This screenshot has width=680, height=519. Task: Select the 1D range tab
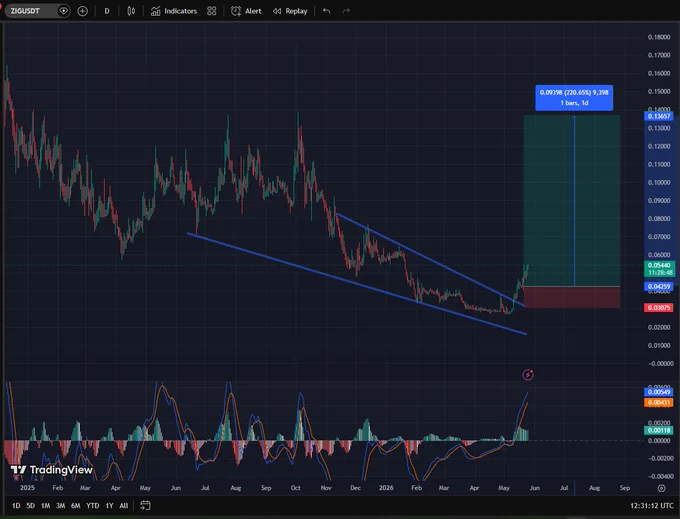pos(16,506)
